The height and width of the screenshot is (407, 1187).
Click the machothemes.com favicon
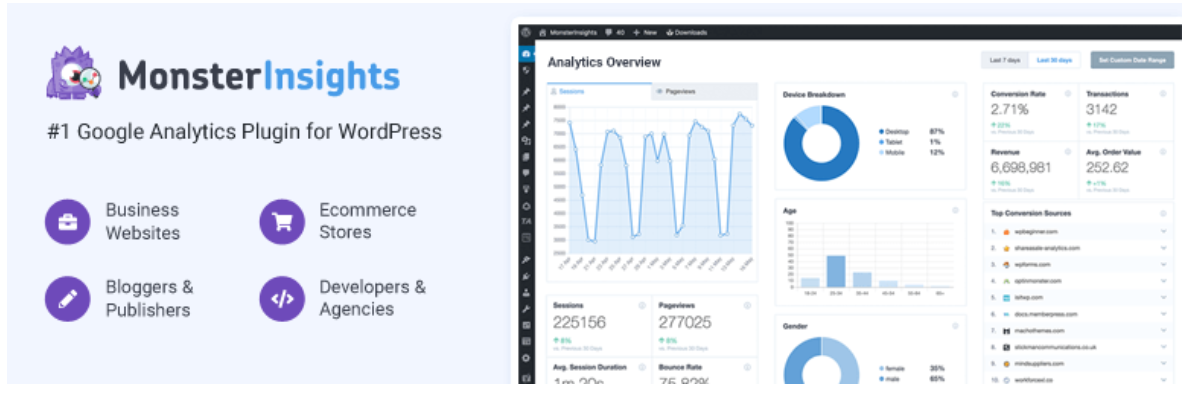click(1007, 331)
